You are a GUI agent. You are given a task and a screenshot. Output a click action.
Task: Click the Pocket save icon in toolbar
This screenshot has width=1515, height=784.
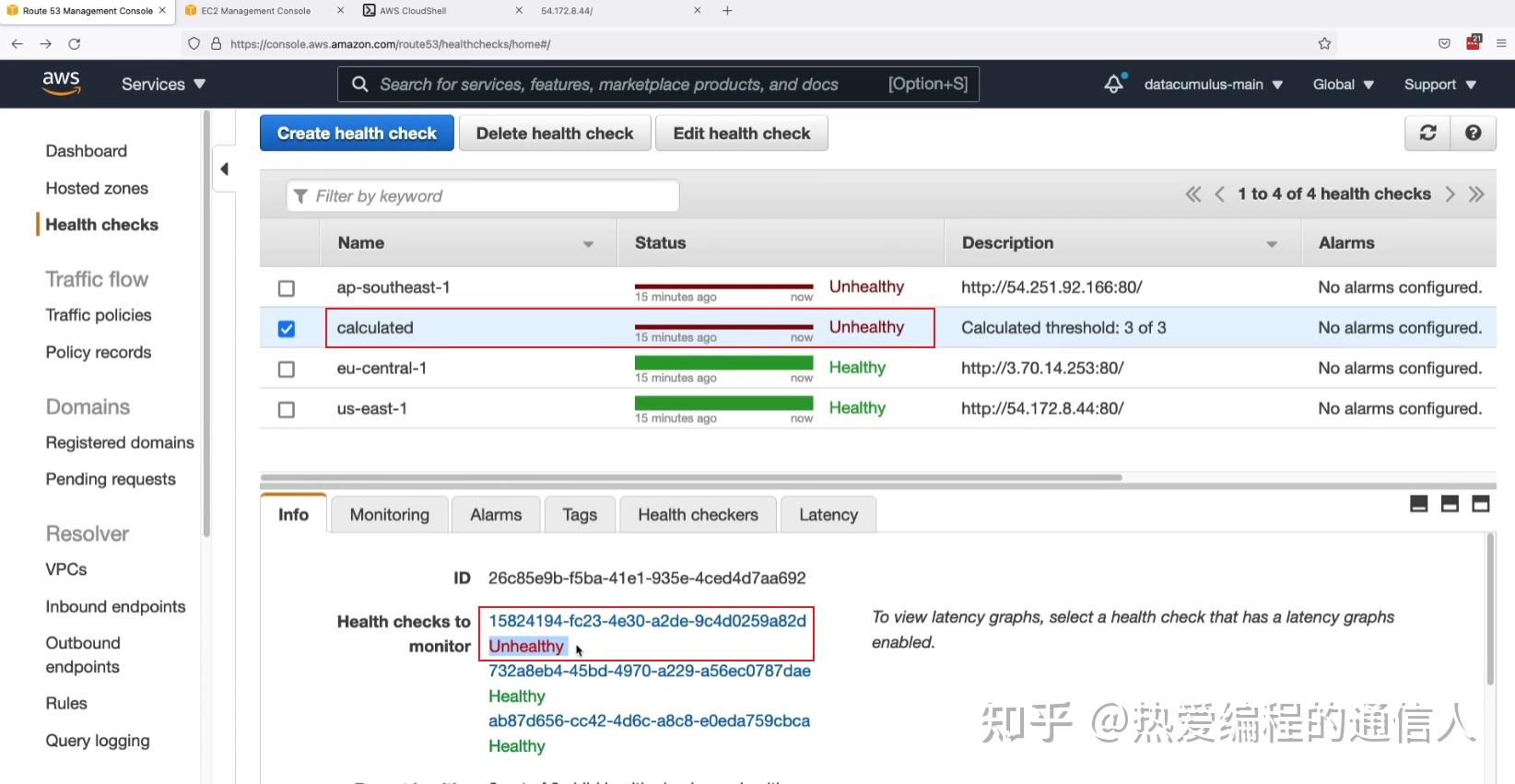click(1444, 43)
